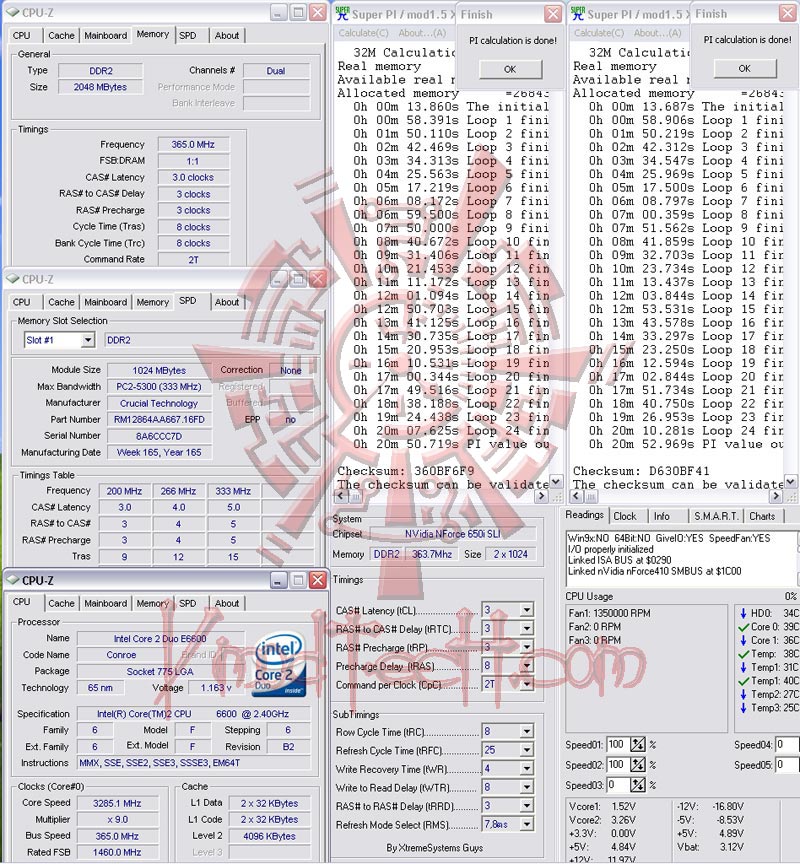Open the RAS# to CAS# Delay (tRTC) dropdown
The width and height of the screenshot is (800, 864).
coord(527,629)
